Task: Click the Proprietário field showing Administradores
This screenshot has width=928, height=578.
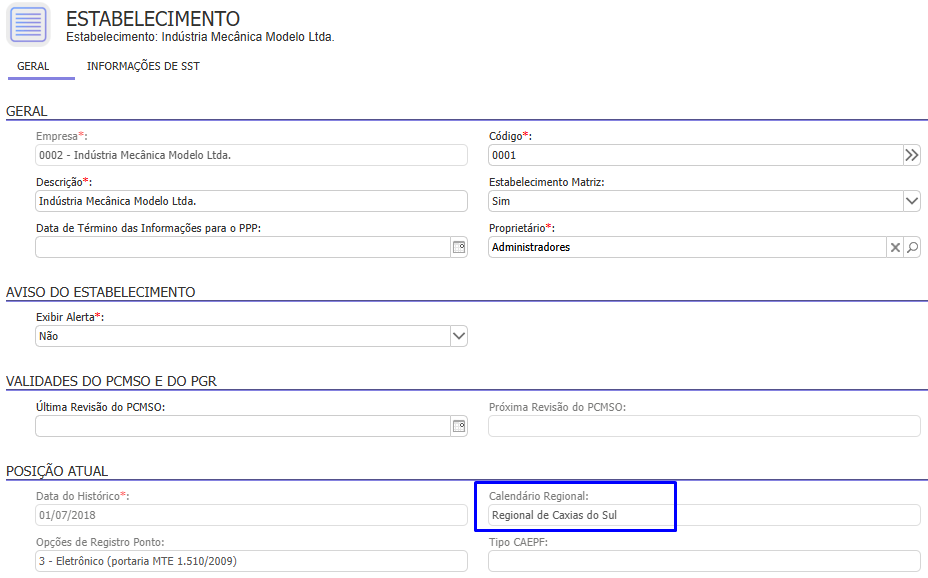Action: (x=686, y=247)
